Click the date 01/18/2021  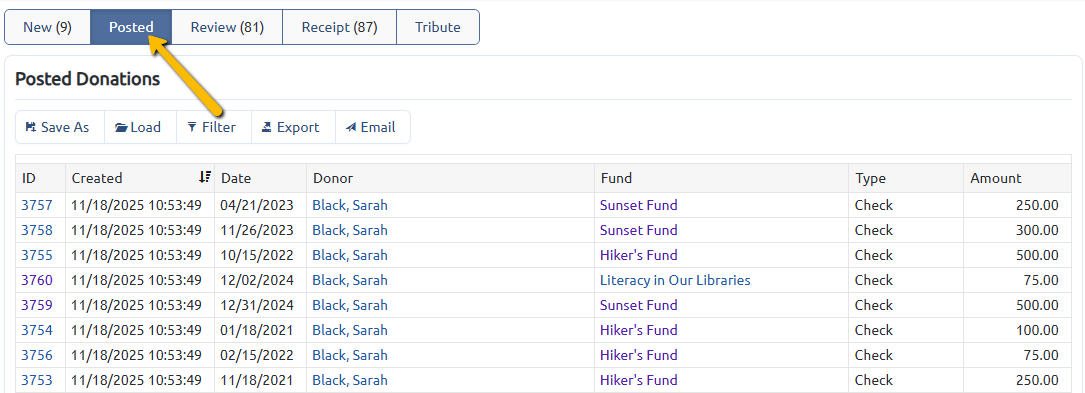pyautogui.click(x=257, y=330)
